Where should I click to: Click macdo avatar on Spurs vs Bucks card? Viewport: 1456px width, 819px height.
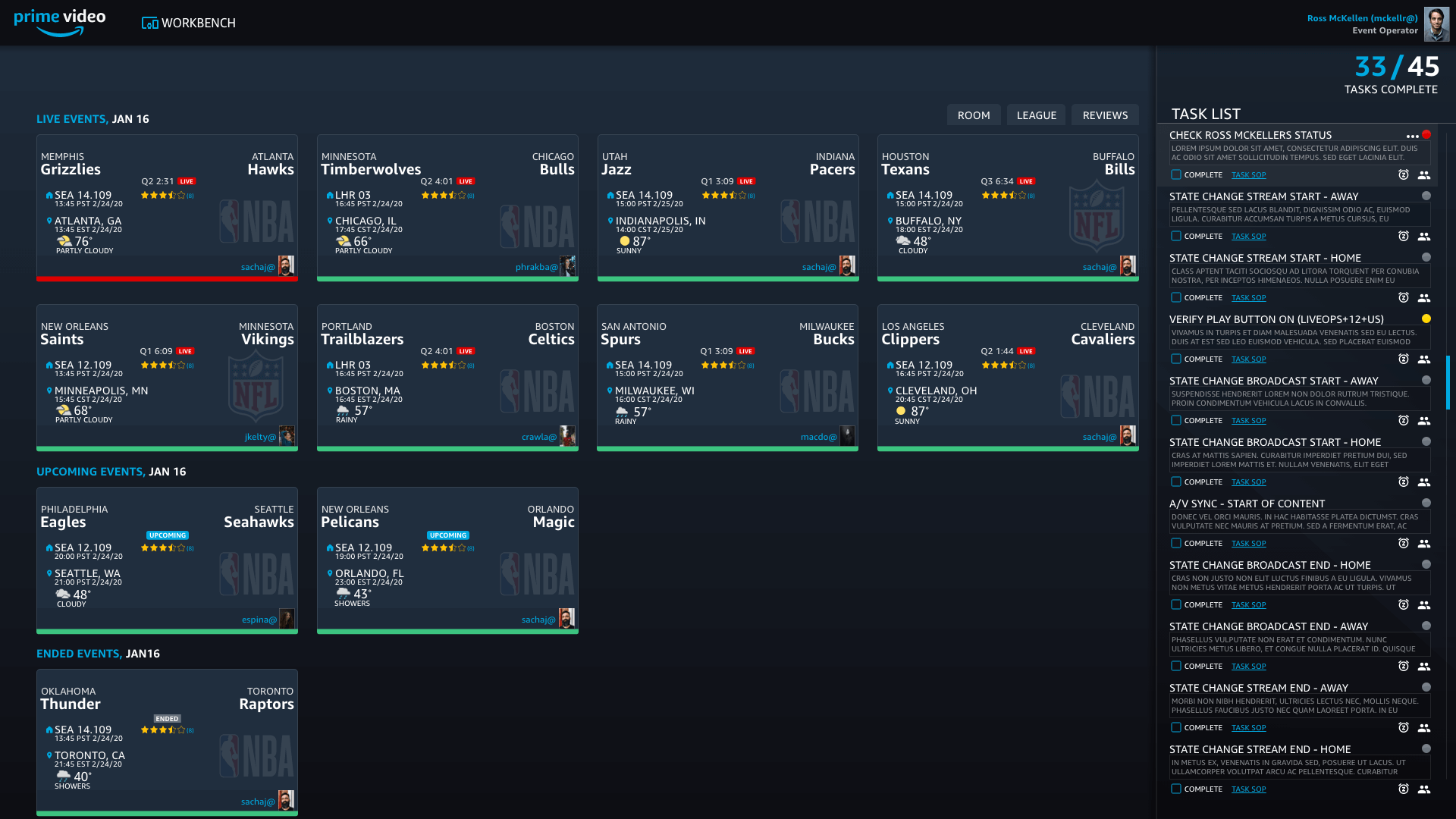[848, 436]
